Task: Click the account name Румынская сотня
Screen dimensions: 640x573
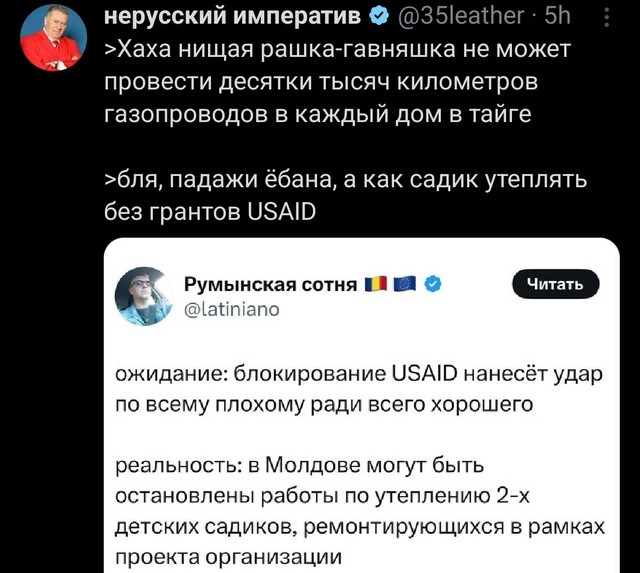Action: coord(272,285)
